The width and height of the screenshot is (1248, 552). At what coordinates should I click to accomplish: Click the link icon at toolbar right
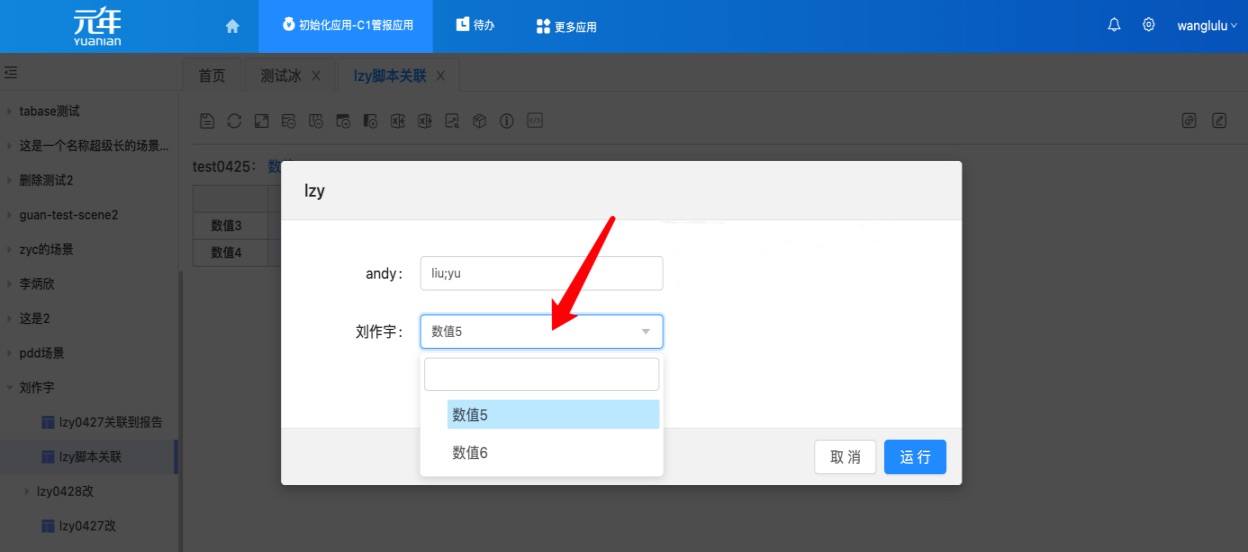[1189, 121]
